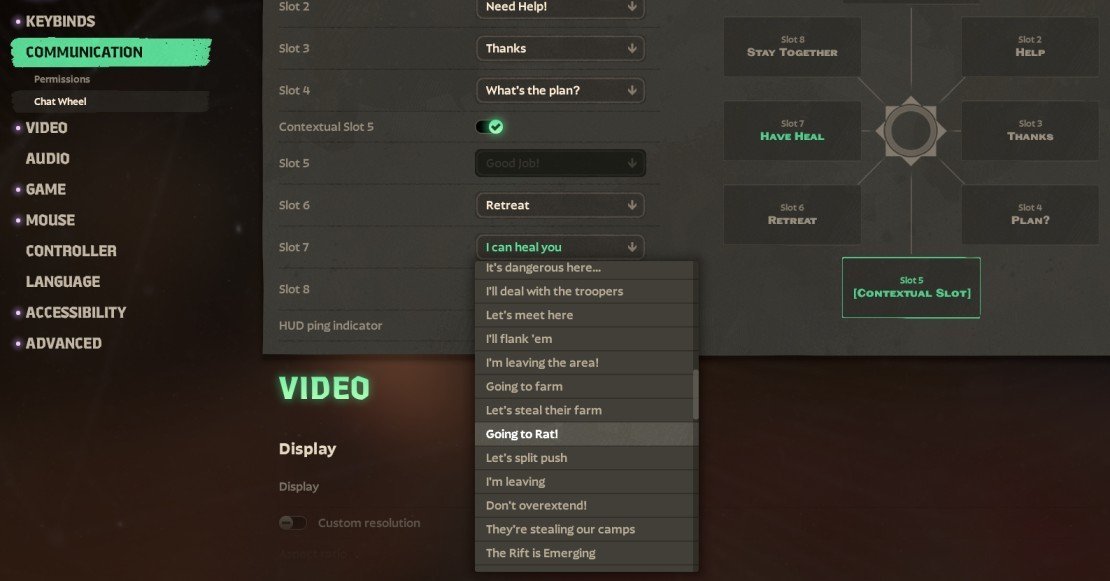The image size is (1110, 581).
Task: Choose 'I'm leaving the area!' option
Action: point(584,363)
